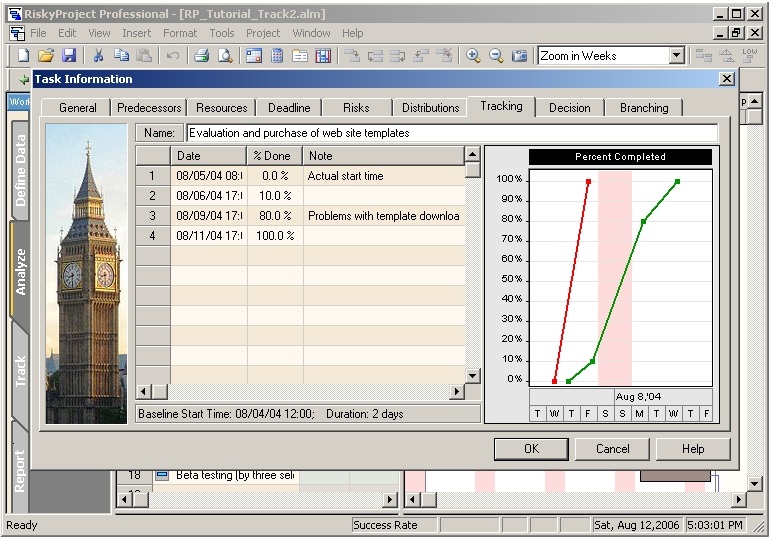The height and width of the screenshot is (538, 770).
Task: Select the Analyze side tab
Action: point(20,271)
